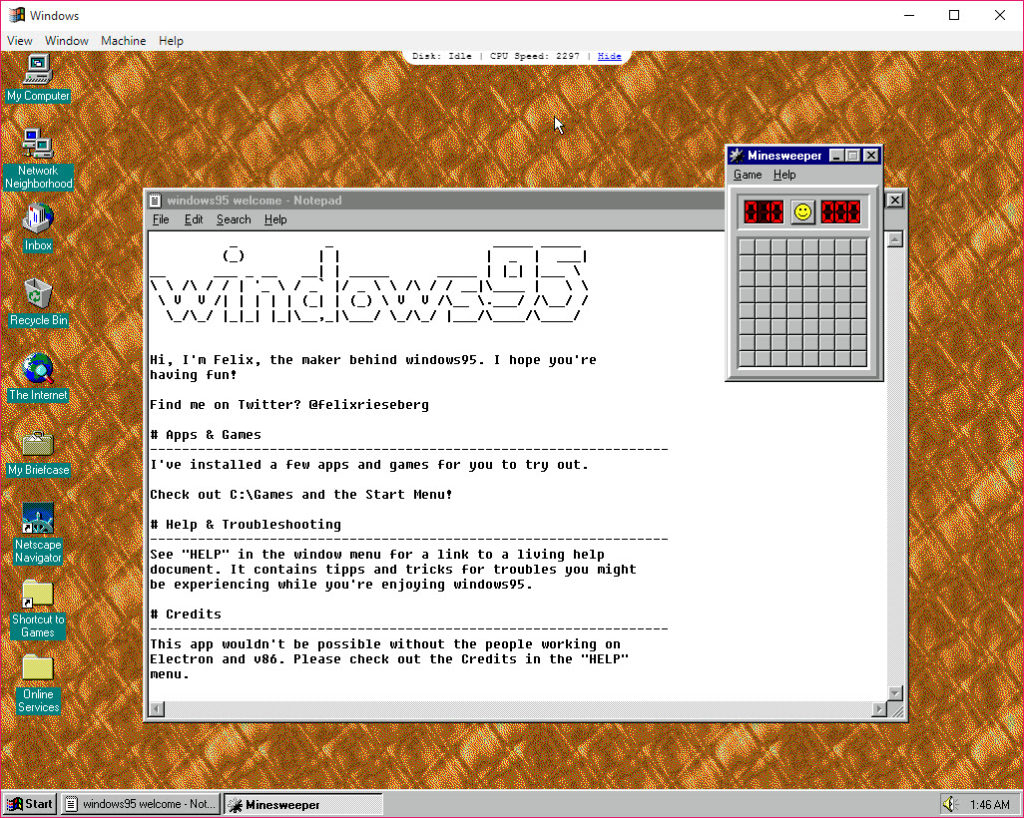Image resolution: width=1024 pixels, height=818 pixels.
Task: Click the volume speaker tray icon
Action: pos(950,804)
